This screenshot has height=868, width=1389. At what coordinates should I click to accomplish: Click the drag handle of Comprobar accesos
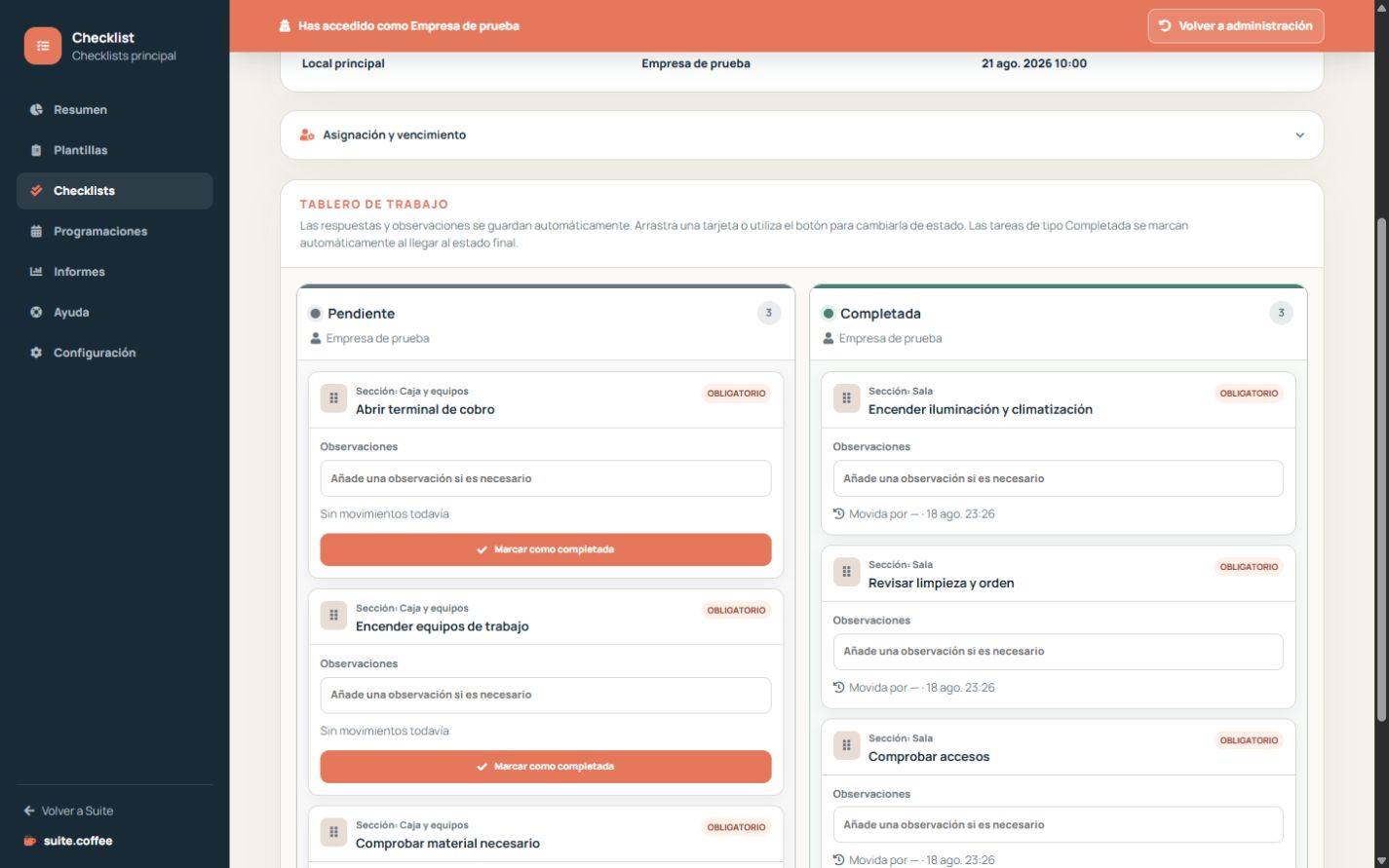pyautogui.click(x=846, y=745)
